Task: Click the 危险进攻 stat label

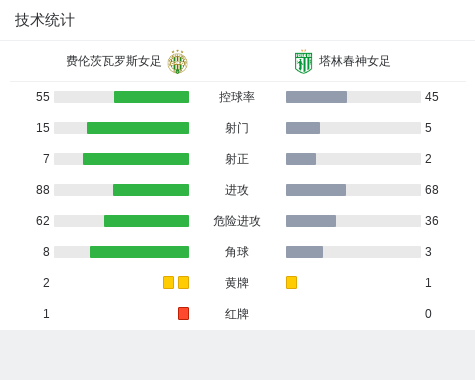Action: coord(237,221)
